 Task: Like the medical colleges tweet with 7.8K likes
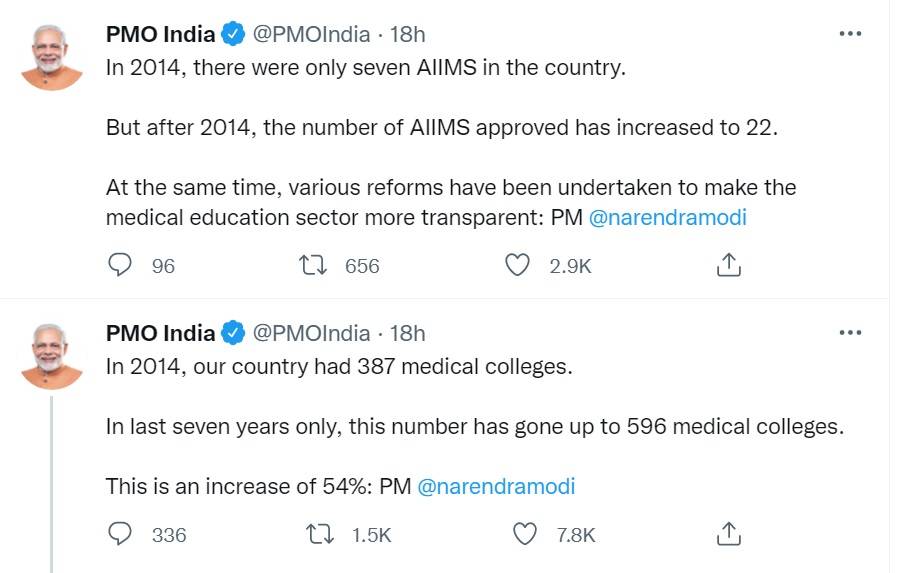(x=524, y=534)
